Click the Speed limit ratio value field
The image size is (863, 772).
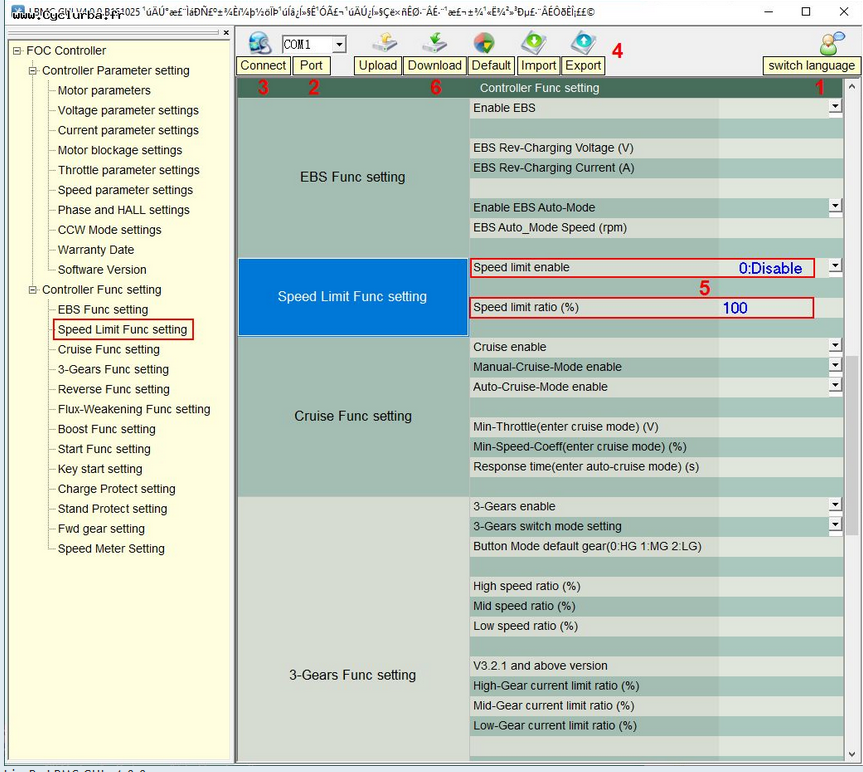(734, 308)
